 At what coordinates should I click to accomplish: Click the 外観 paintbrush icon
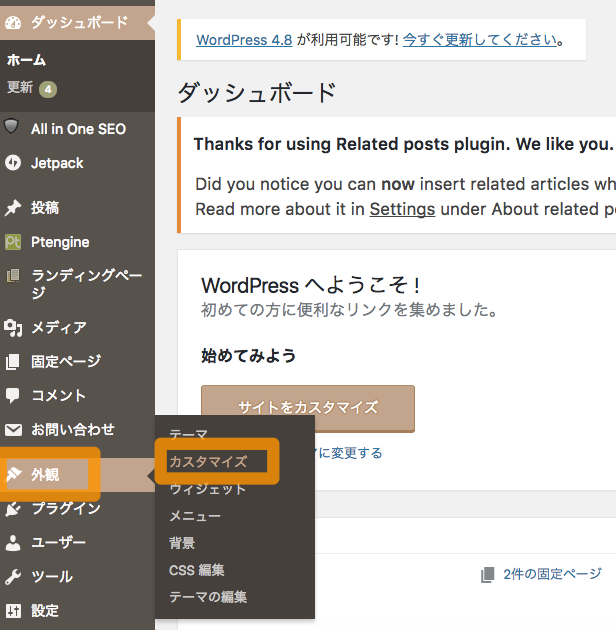(x=13, y=475)
